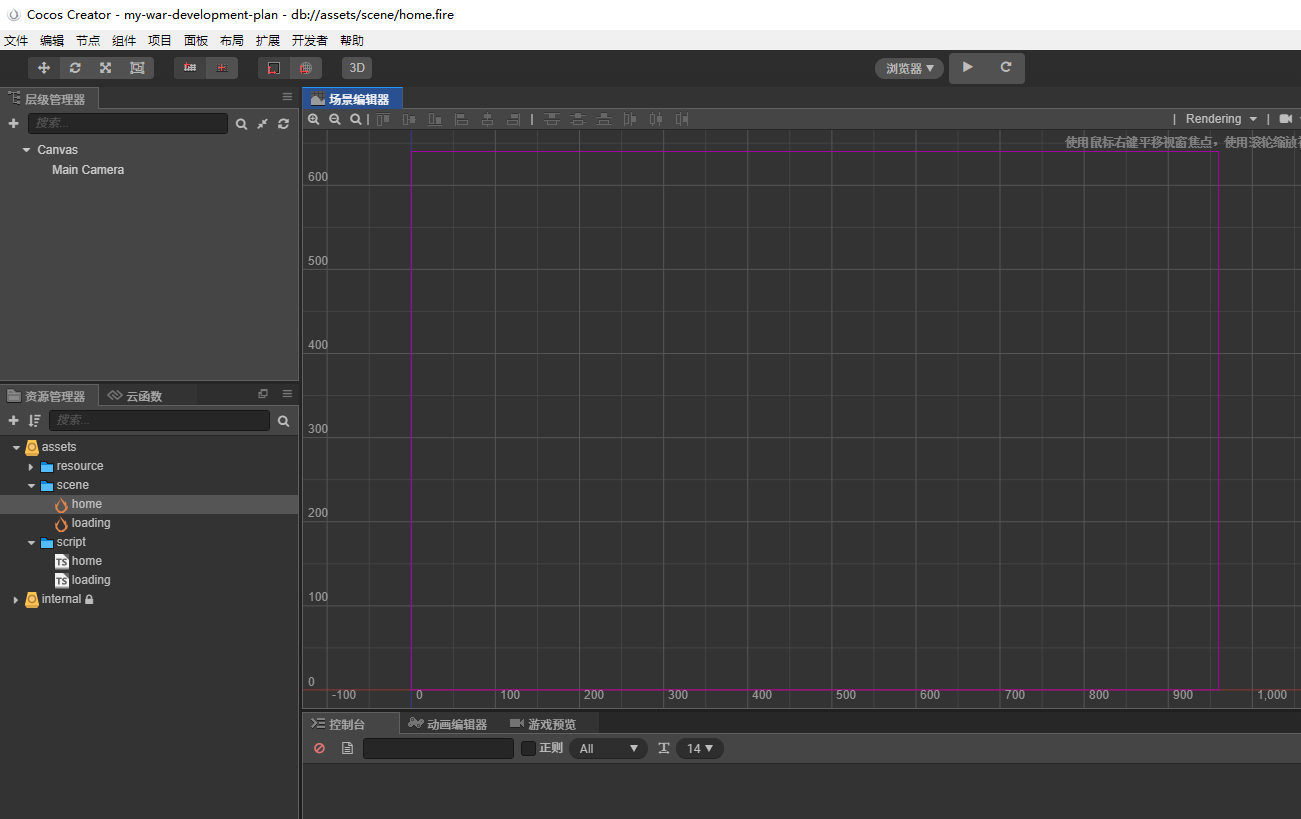Select the Canvas node
The width and height of the screenshot is (1301, 819).
57,150
